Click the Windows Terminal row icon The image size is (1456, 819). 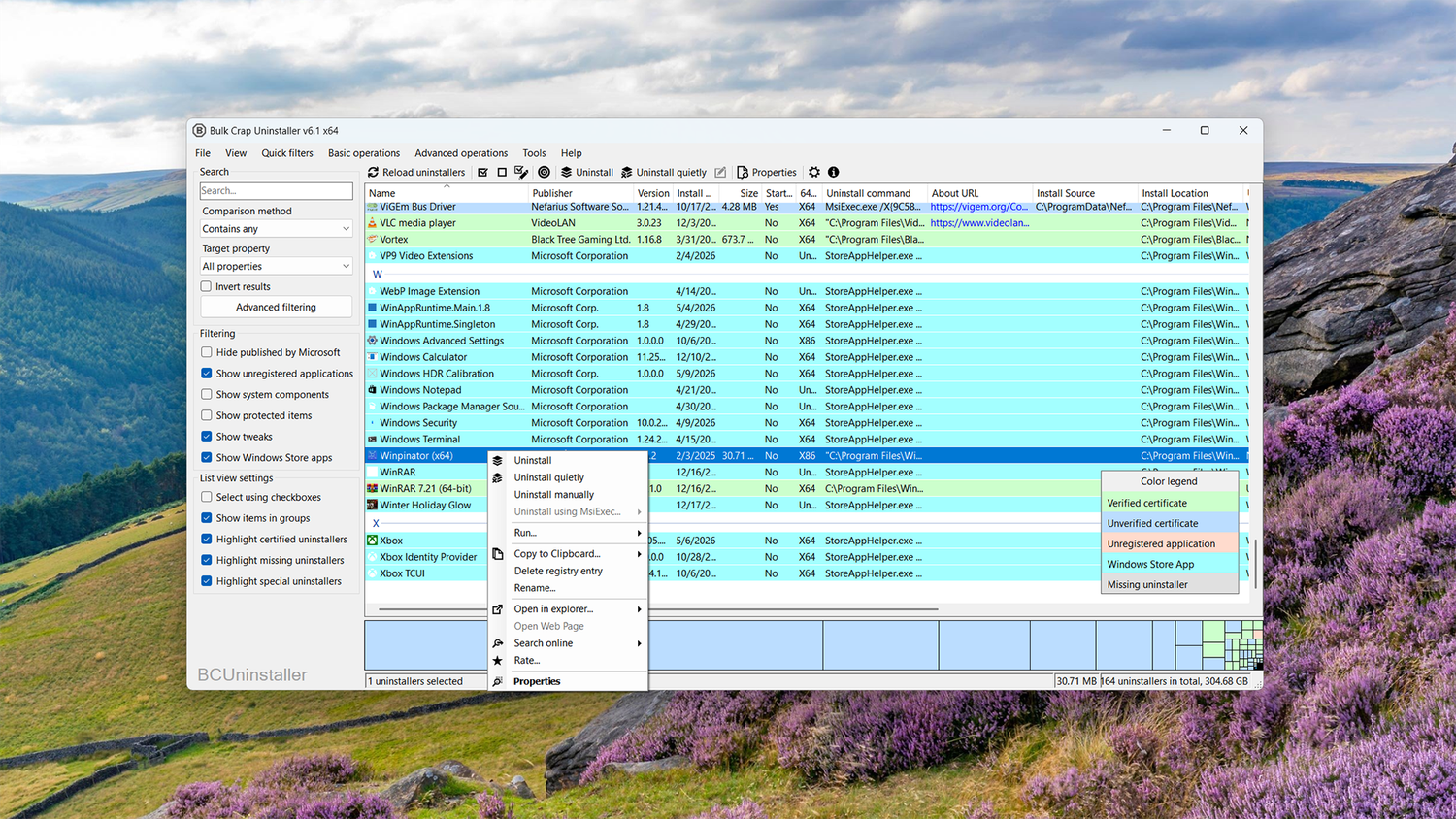coord(372,439)
